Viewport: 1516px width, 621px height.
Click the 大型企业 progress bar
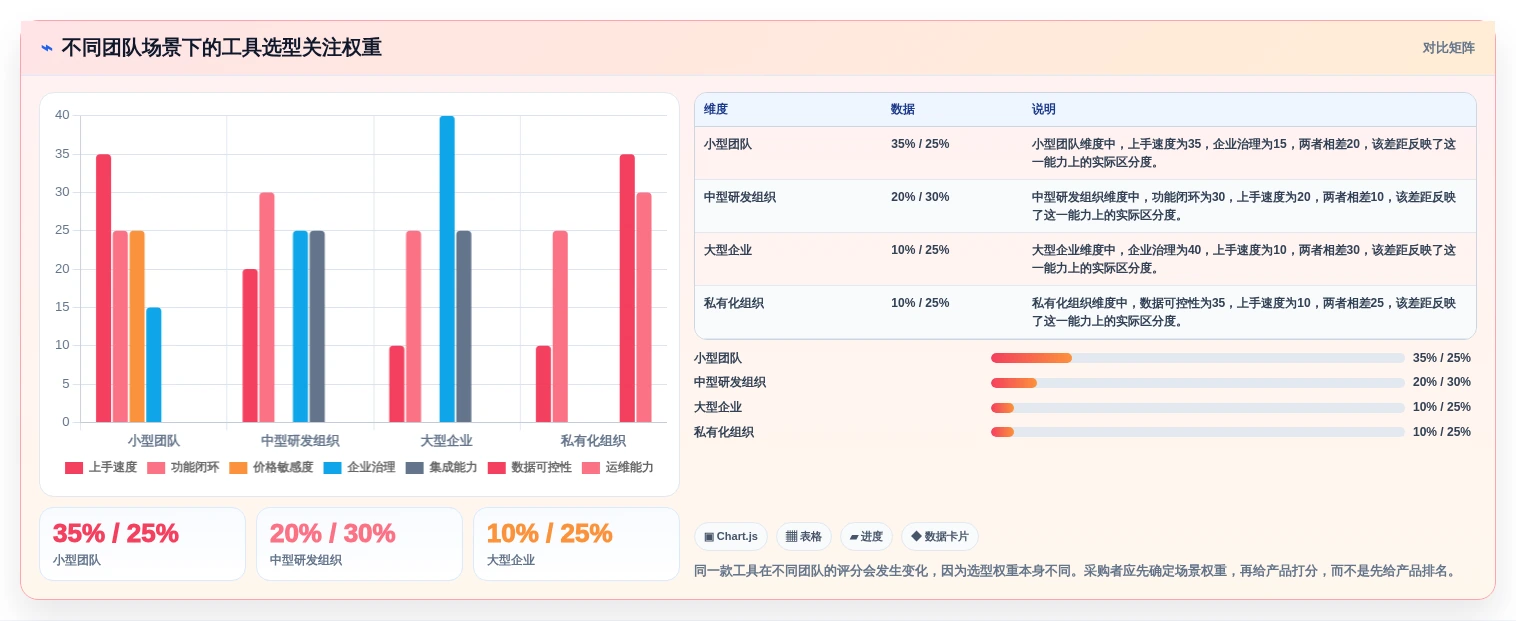coord(1198,408)
